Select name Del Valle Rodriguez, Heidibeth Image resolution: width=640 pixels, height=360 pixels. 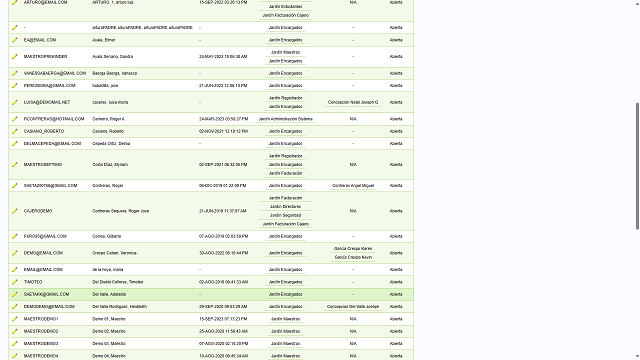click(x=119, y=307)
